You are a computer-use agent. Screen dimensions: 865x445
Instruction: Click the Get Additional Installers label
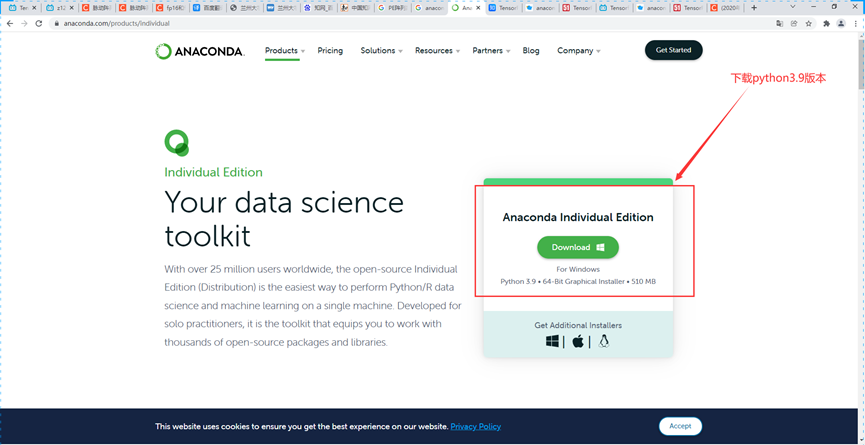click(578, 325)
